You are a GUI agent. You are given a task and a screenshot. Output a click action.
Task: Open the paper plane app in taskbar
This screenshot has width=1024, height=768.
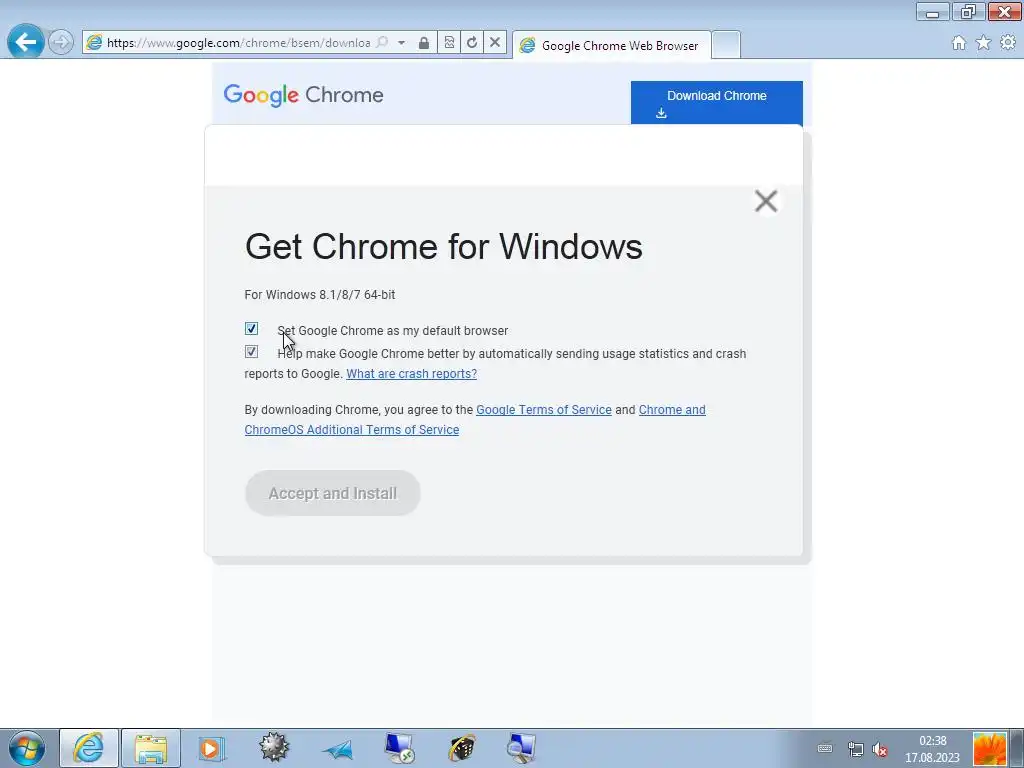coord(337,750)
